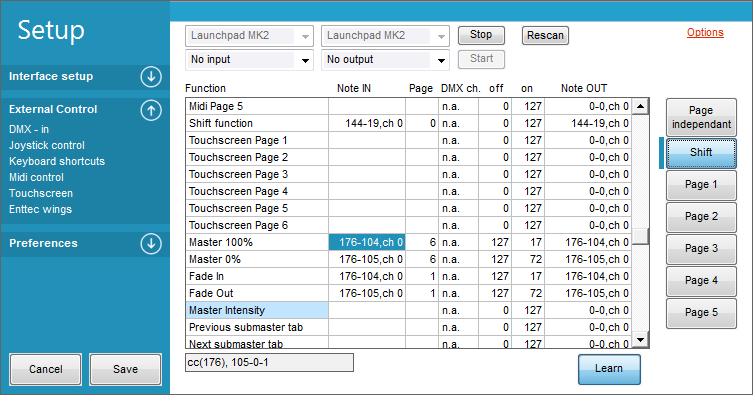Open the No output dropdown

point(385,60)
